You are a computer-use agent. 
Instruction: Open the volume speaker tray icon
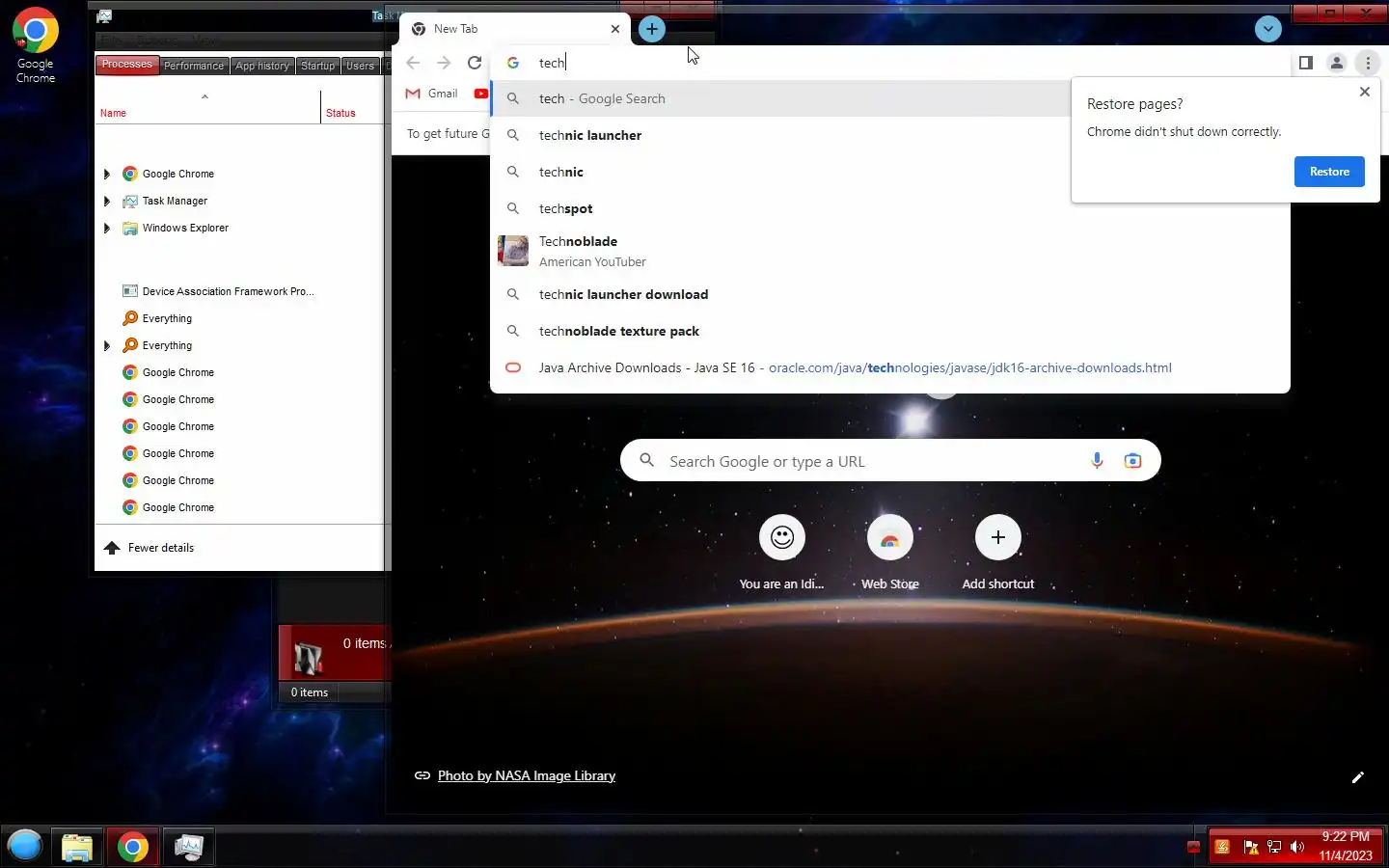(1297, 847)
